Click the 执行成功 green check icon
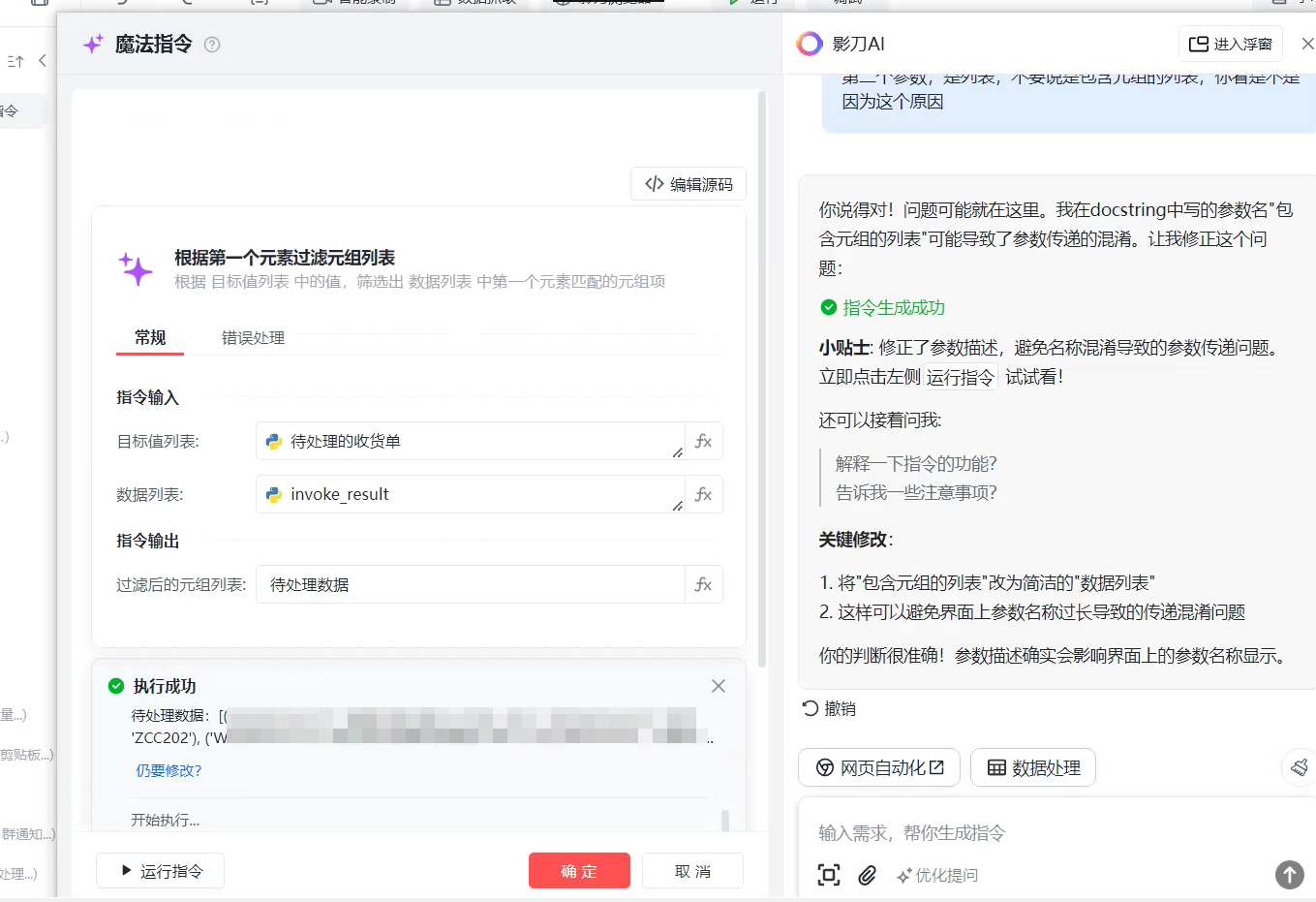The width and height of the screenshot is (1316, 902). point(116,686)
